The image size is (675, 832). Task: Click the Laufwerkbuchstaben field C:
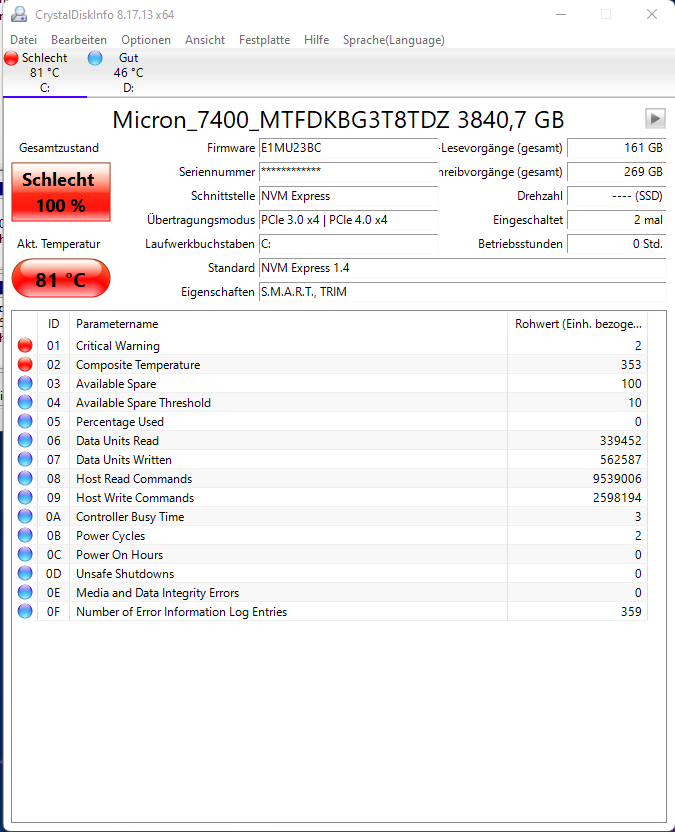pos(349,244)
